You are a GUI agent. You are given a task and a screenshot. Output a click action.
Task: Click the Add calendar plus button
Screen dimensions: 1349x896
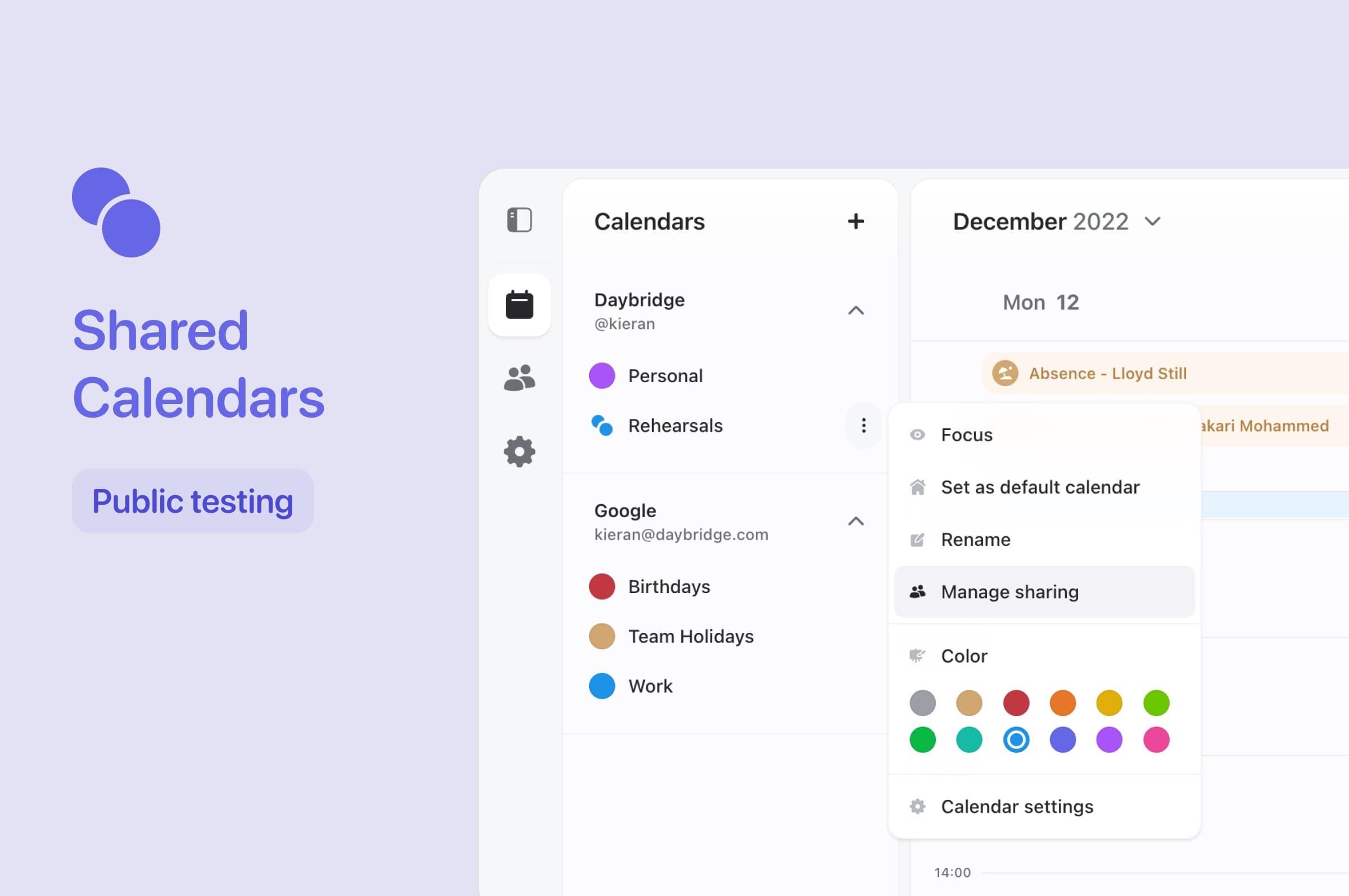pos(854,222)
